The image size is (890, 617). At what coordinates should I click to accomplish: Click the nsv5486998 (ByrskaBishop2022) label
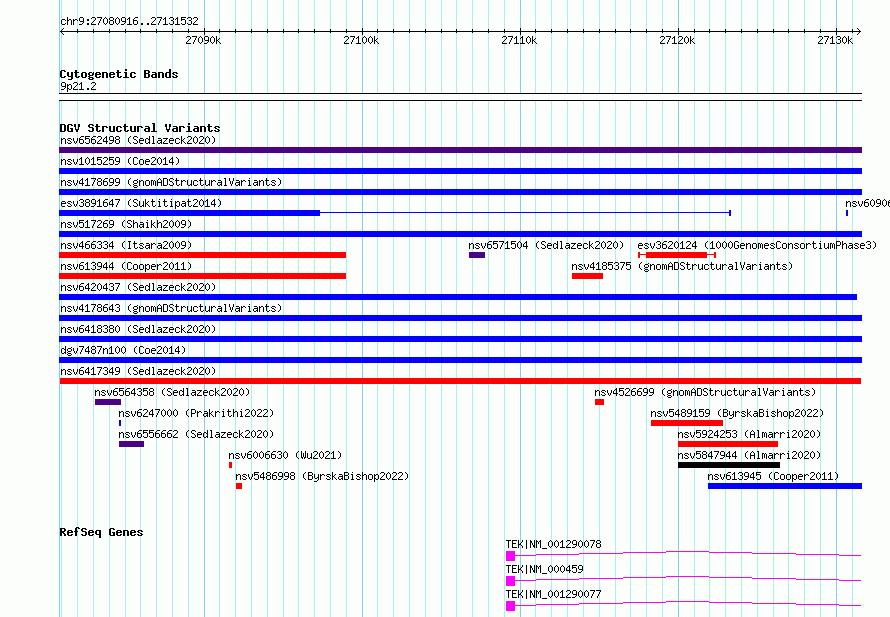[x=322, y=476]
